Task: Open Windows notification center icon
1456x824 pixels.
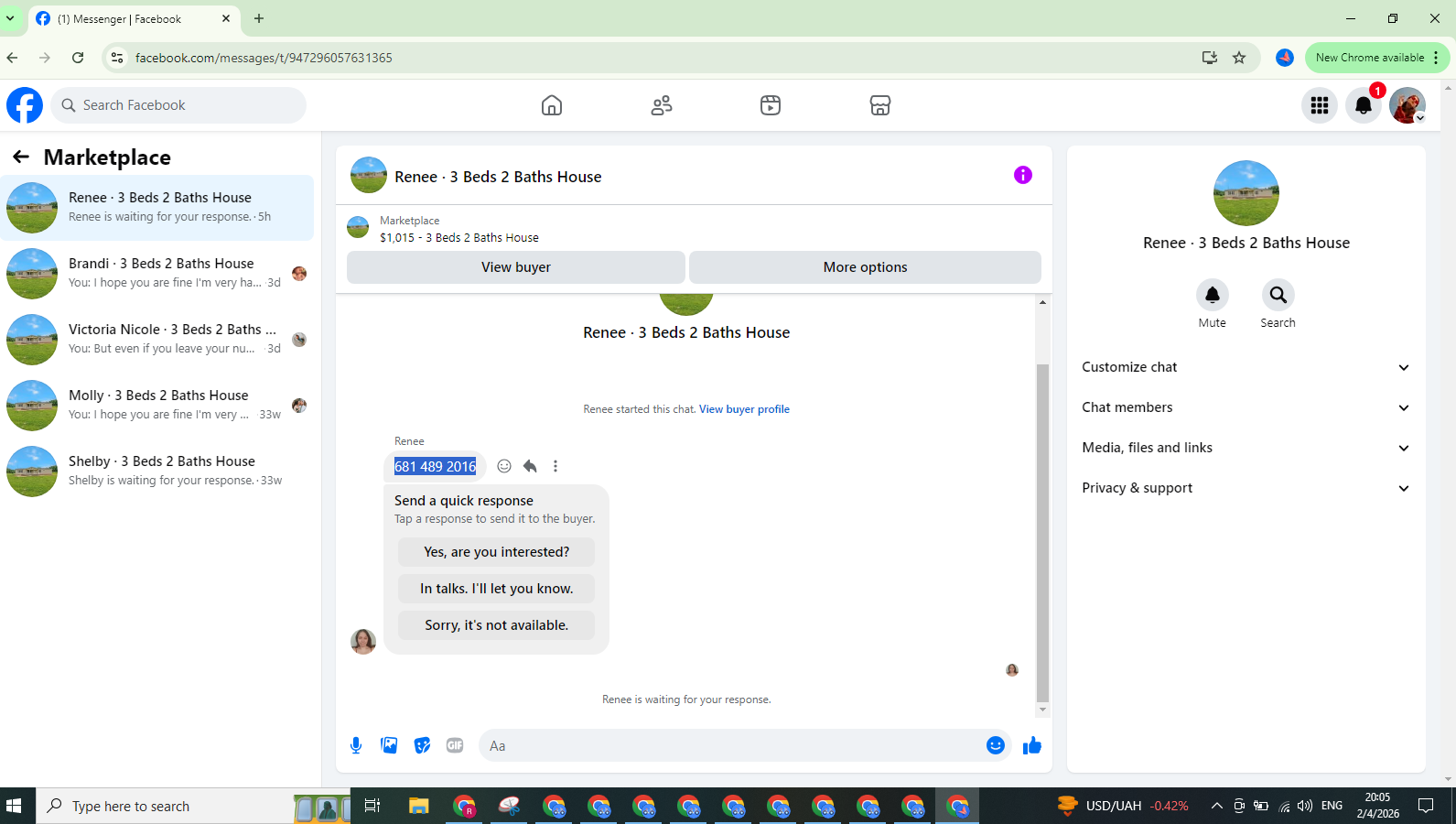Action: (1426, 806)
